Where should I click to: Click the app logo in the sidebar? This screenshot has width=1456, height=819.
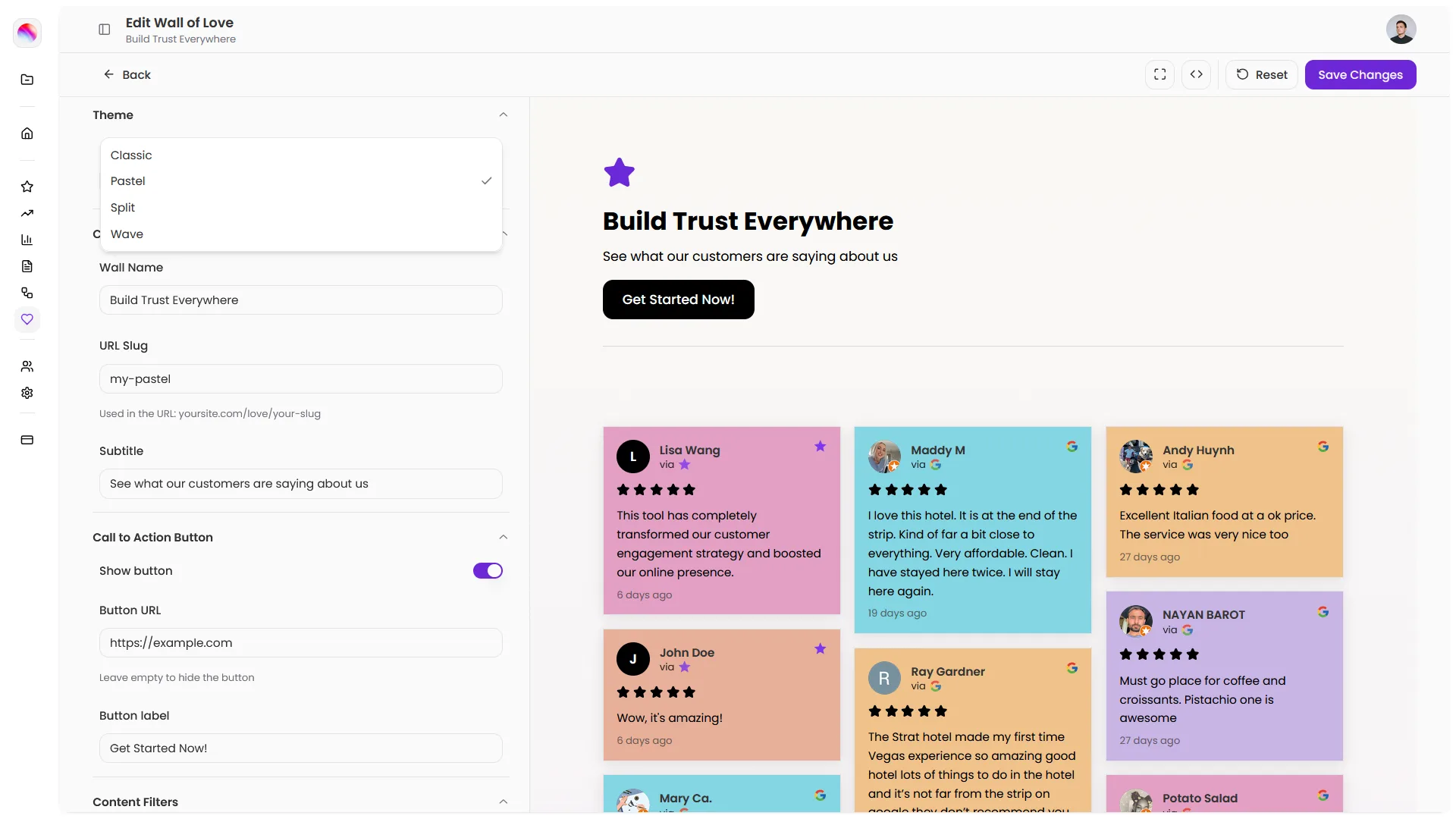click(x=27, y=33)
